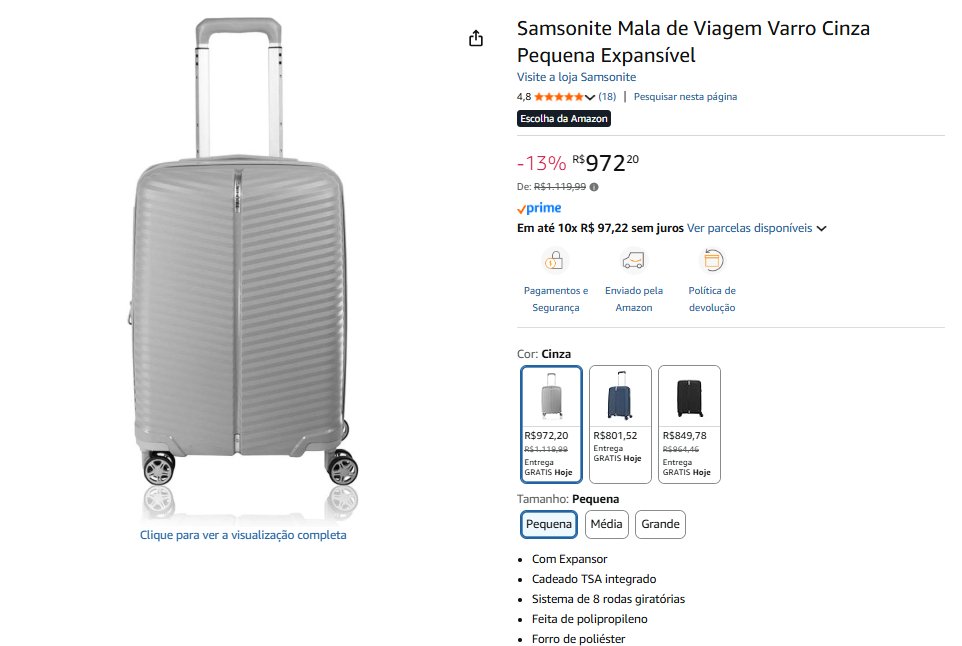Expand the rating dropdown arrow

590,97
